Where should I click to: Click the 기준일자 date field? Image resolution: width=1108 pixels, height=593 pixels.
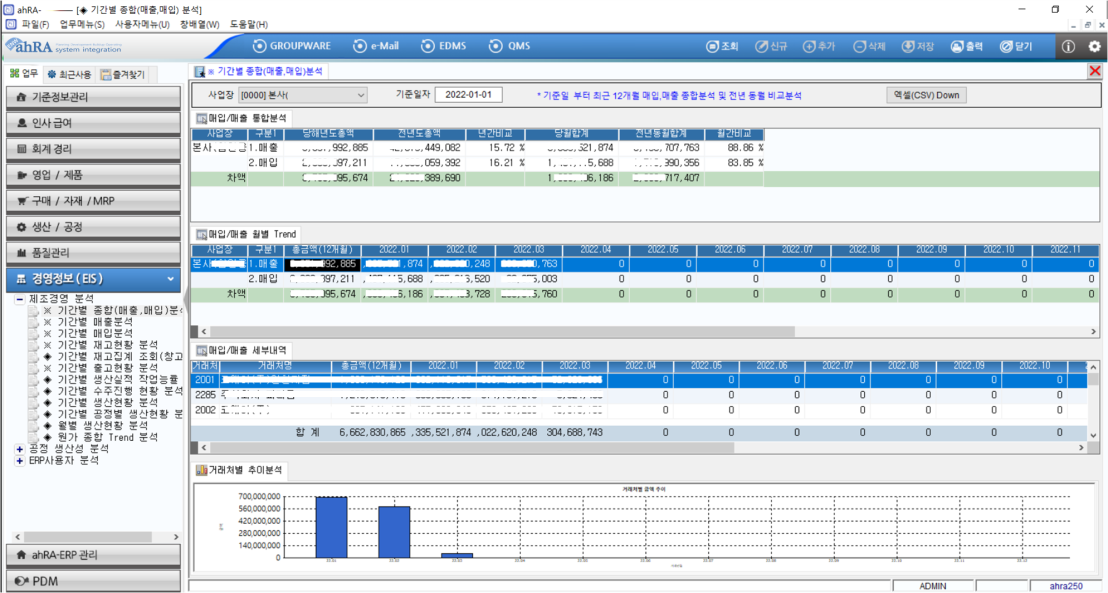468,95
